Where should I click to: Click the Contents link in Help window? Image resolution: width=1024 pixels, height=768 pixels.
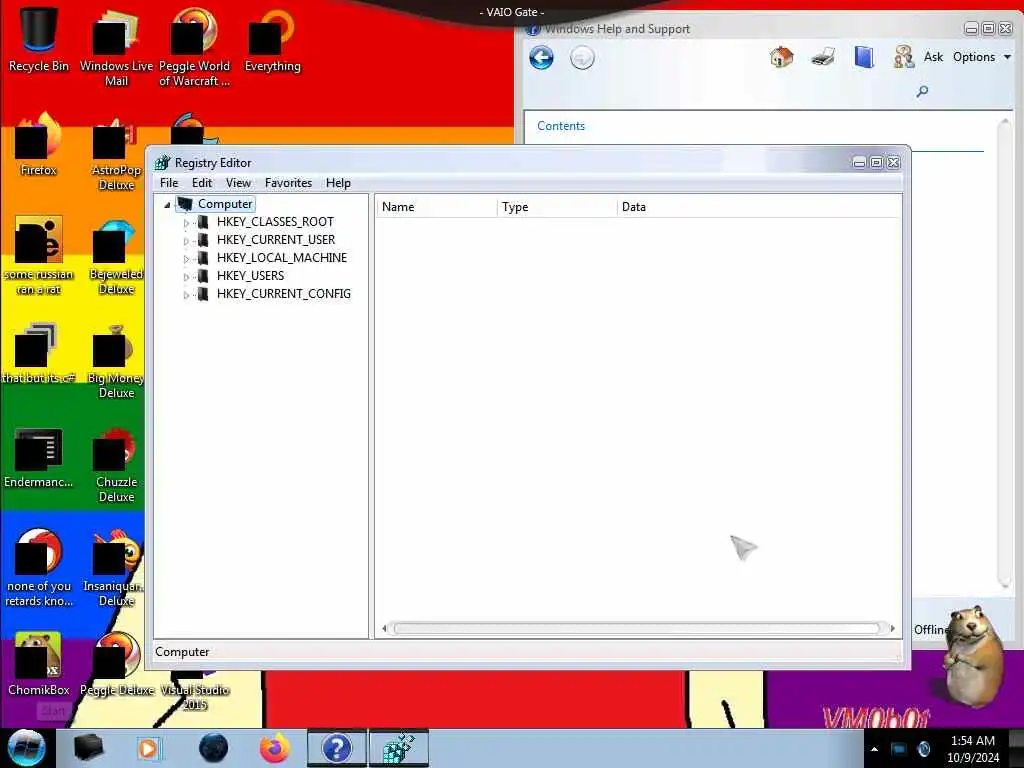pyautogui.click(x=560, y=126)
